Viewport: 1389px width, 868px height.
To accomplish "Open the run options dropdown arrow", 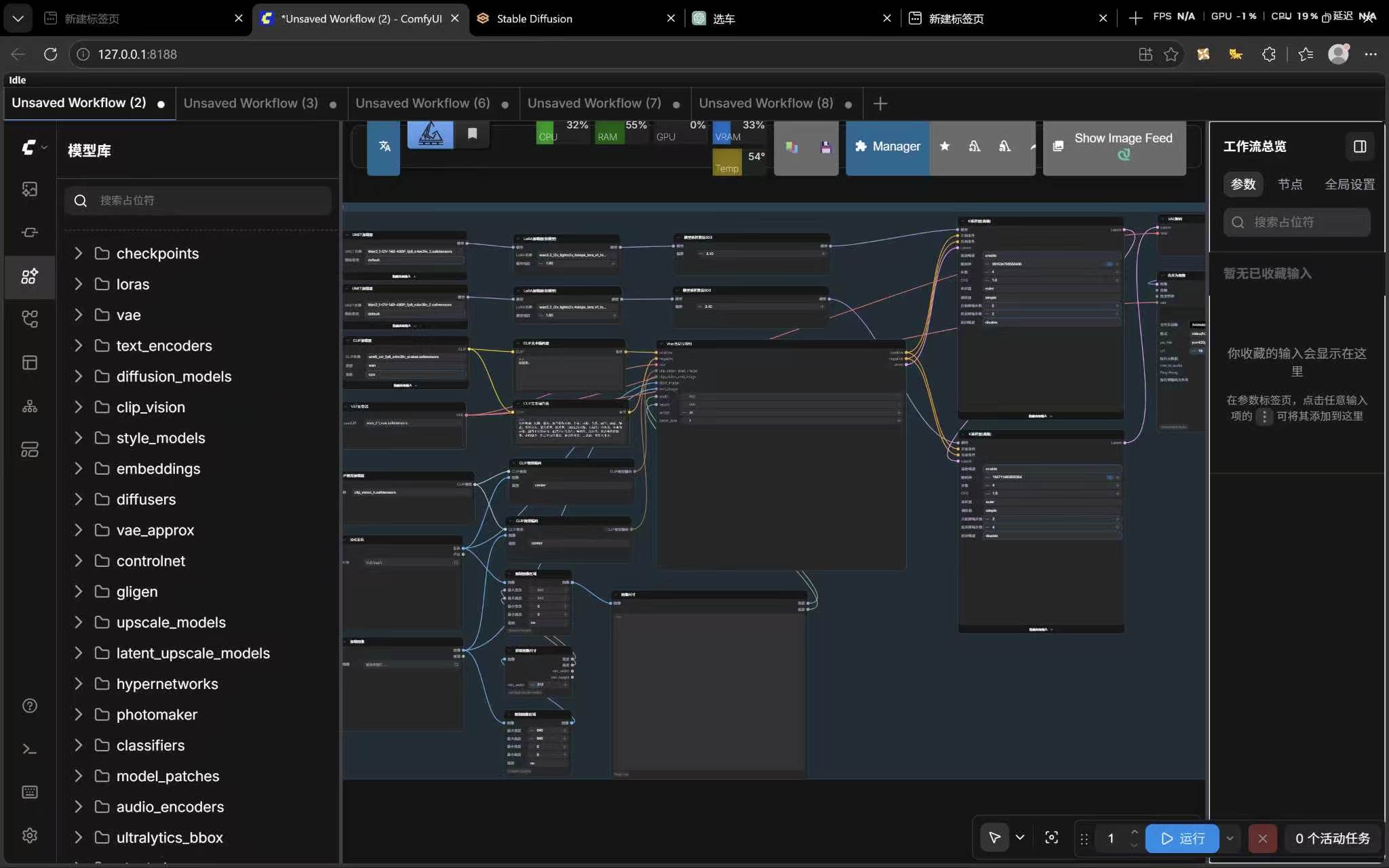I will coord(1230,839).
